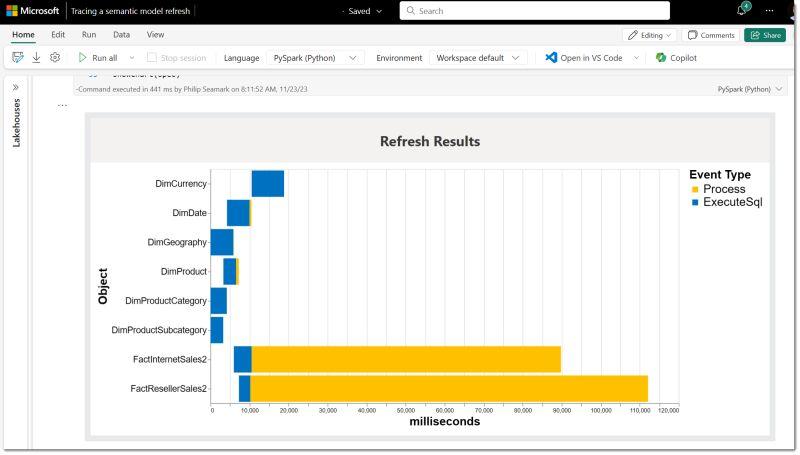Viewport: 800px width, 455px height.
Task: Open the more options ellipsis in header
Action: pyautogui.click(x=771, y=11)
